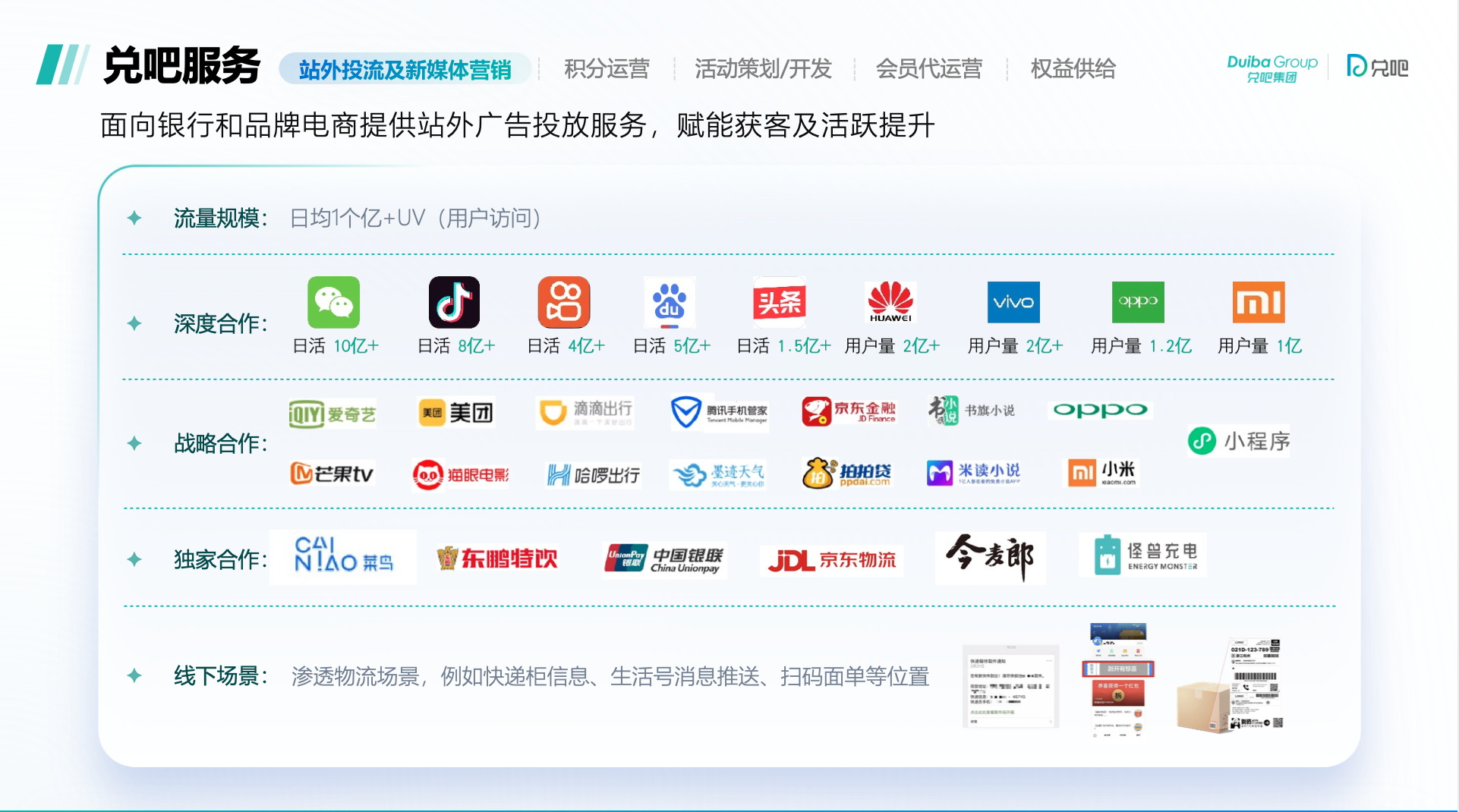Click the 用户量 1.2亿 text
The image size is (1459, 812).
point(1141,346)
